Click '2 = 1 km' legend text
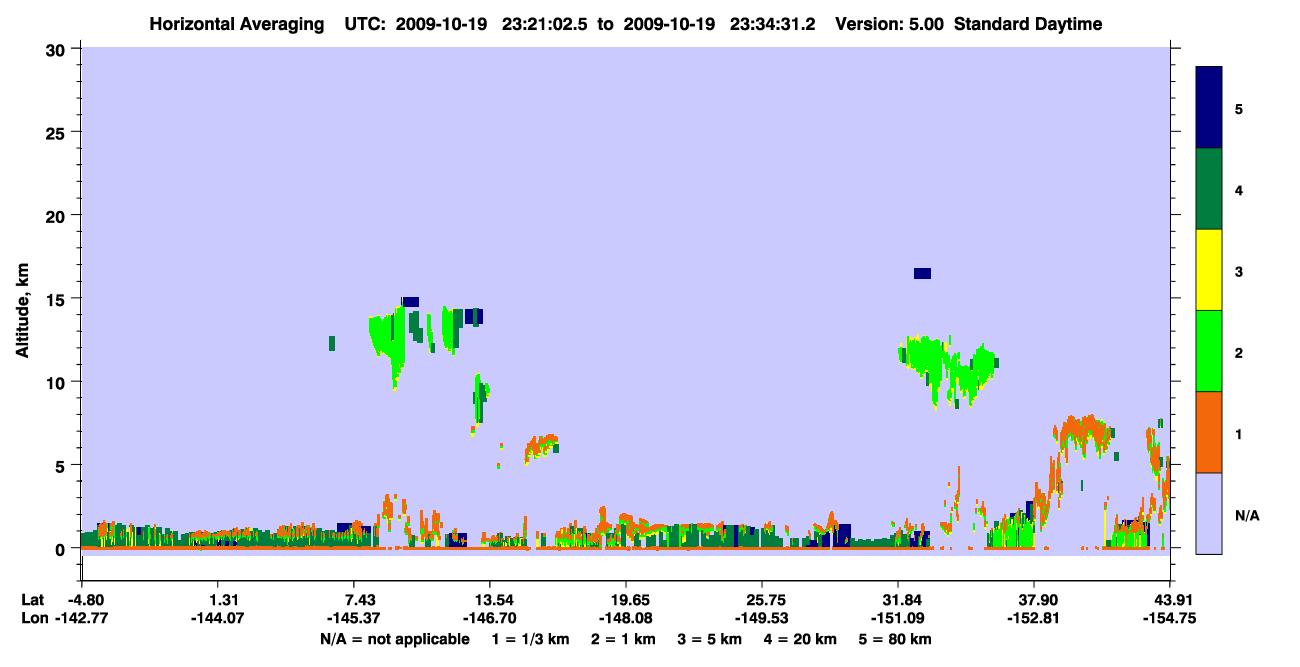This screenshot has height=667, width=1300. point(622,639)
